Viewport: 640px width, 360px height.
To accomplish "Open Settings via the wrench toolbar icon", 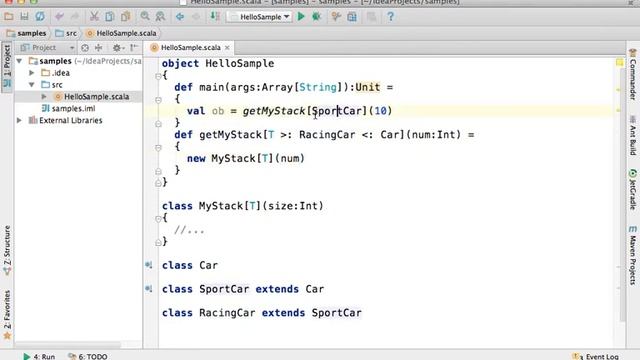I will click(336, 17).
